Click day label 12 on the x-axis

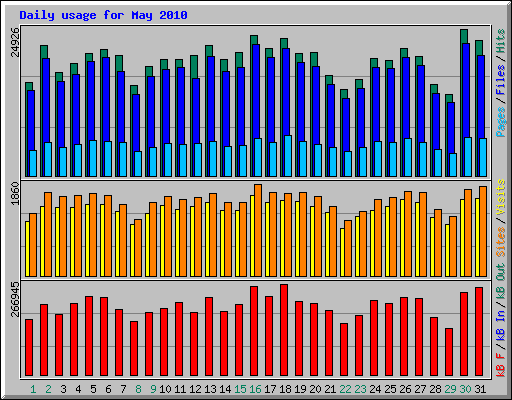coord(195,389)
